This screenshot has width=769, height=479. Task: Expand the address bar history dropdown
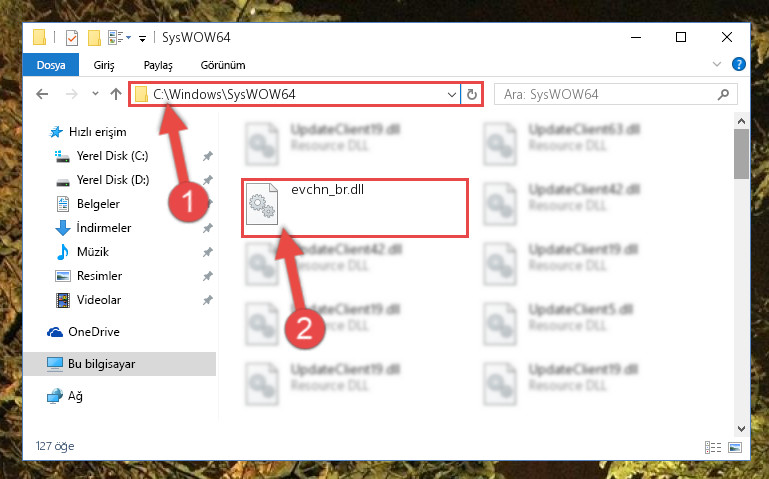coord(452,94)
